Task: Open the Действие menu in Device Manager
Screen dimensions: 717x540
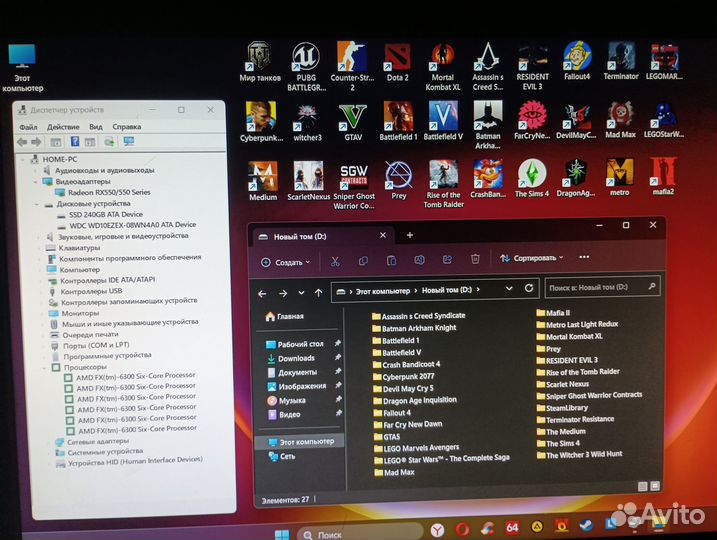Action: pyautogui.click(x=63, y=127)
